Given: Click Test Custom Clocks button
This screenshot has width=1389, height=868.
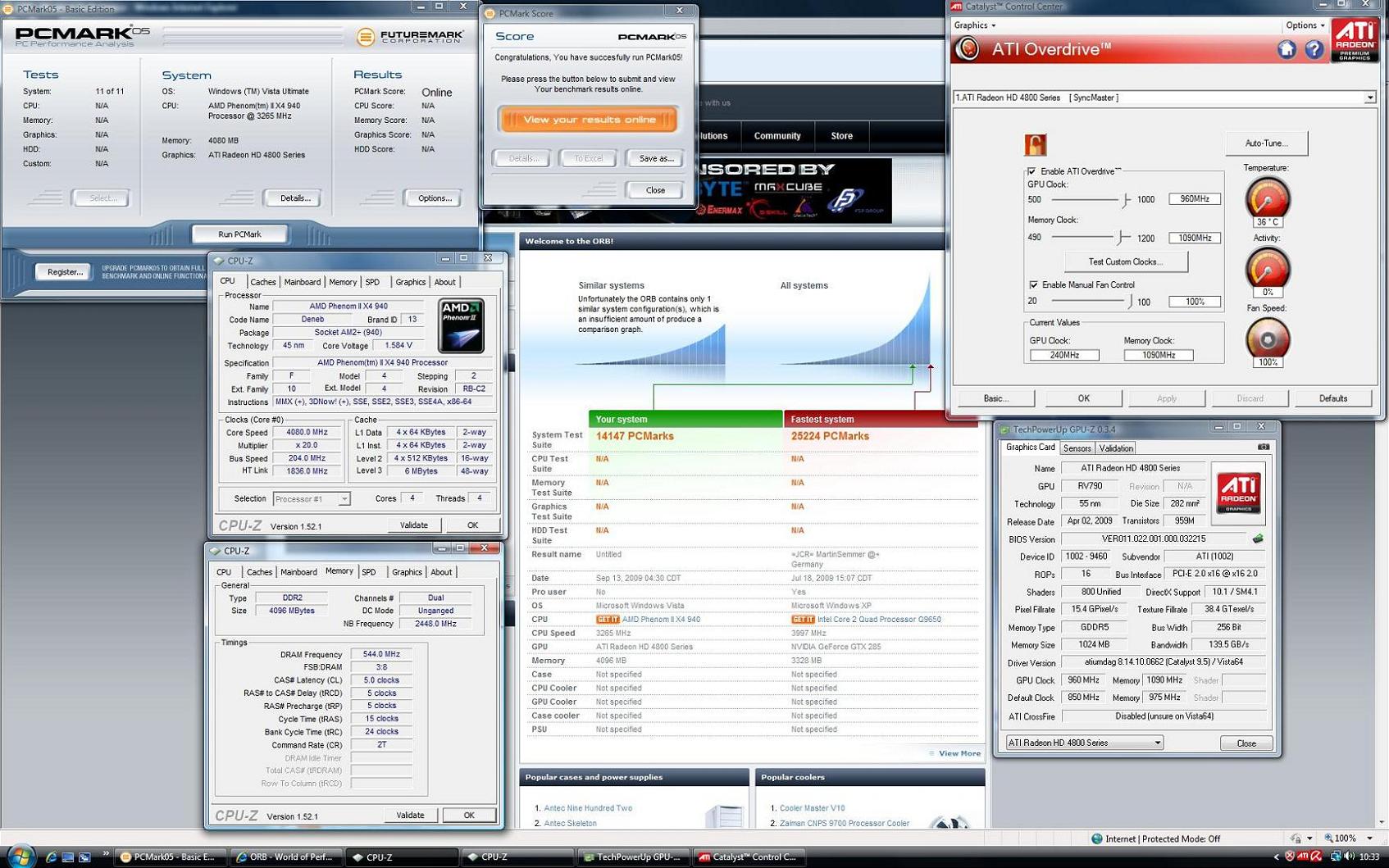Looking at the screenshot, I should click(1125, 262).
